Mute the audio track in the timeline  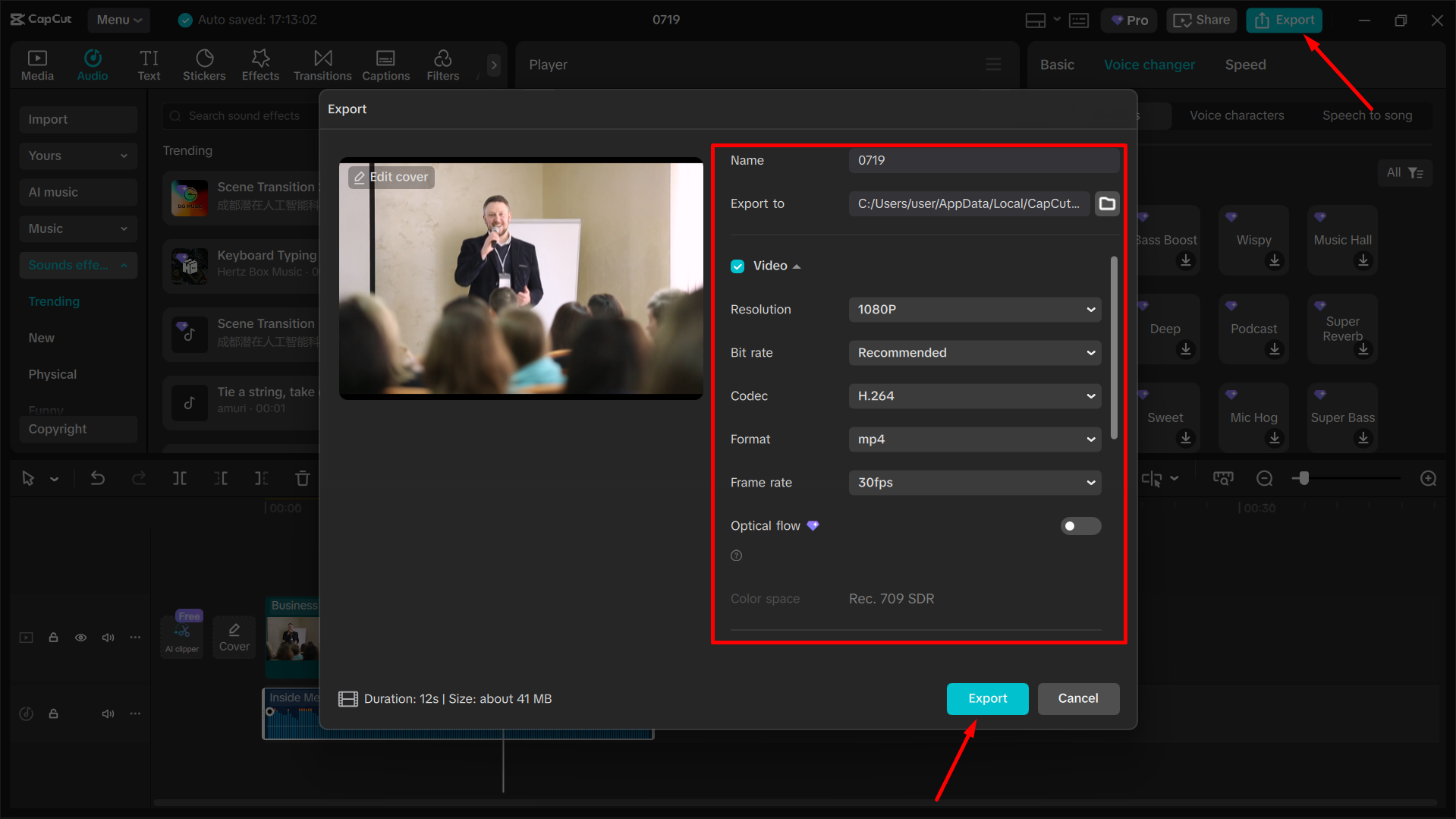pyautogui.click(x=108, y=713)
